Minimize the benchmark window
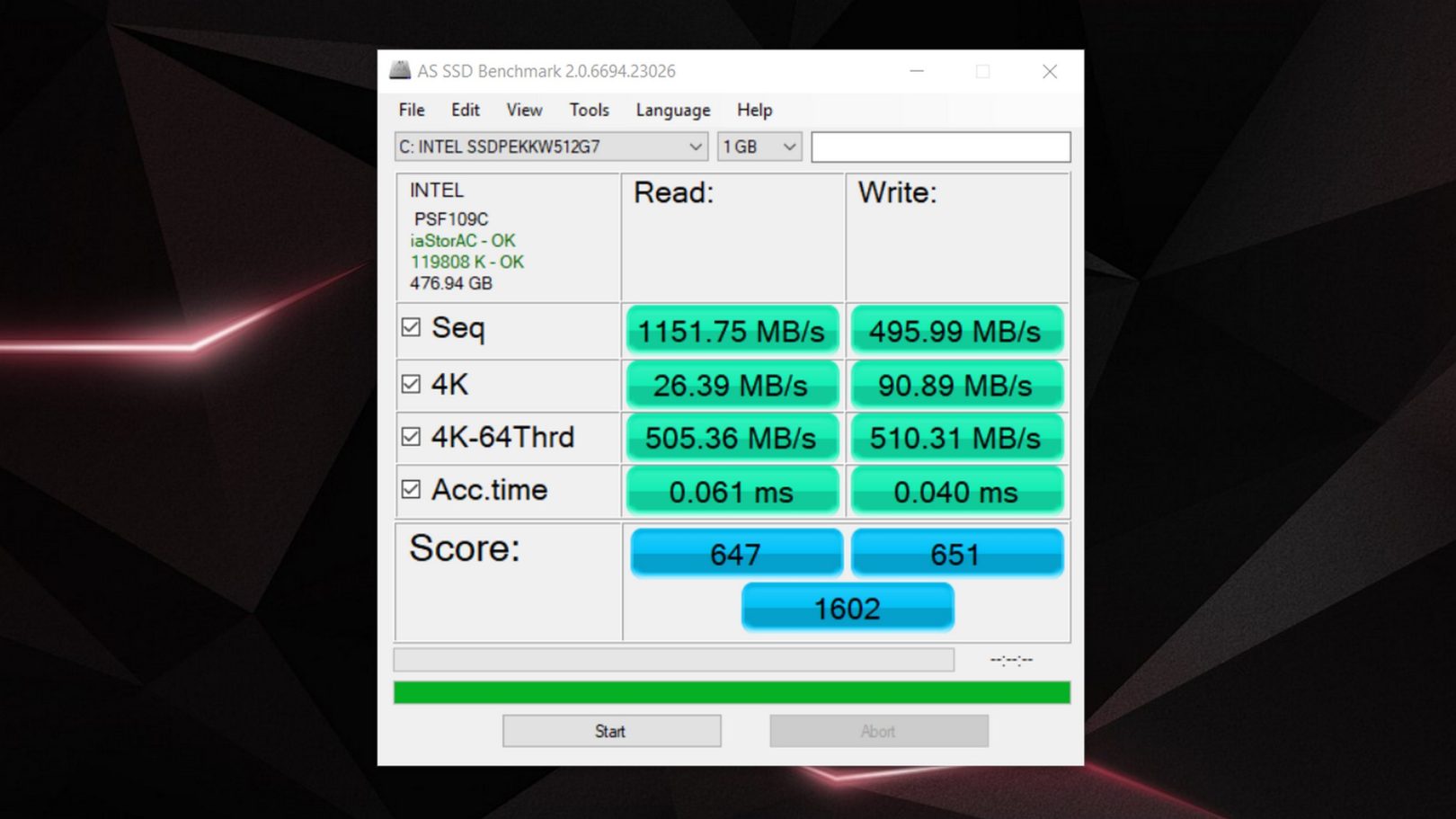The height and width of the screenshot is (819, 1456). [917, 71]
